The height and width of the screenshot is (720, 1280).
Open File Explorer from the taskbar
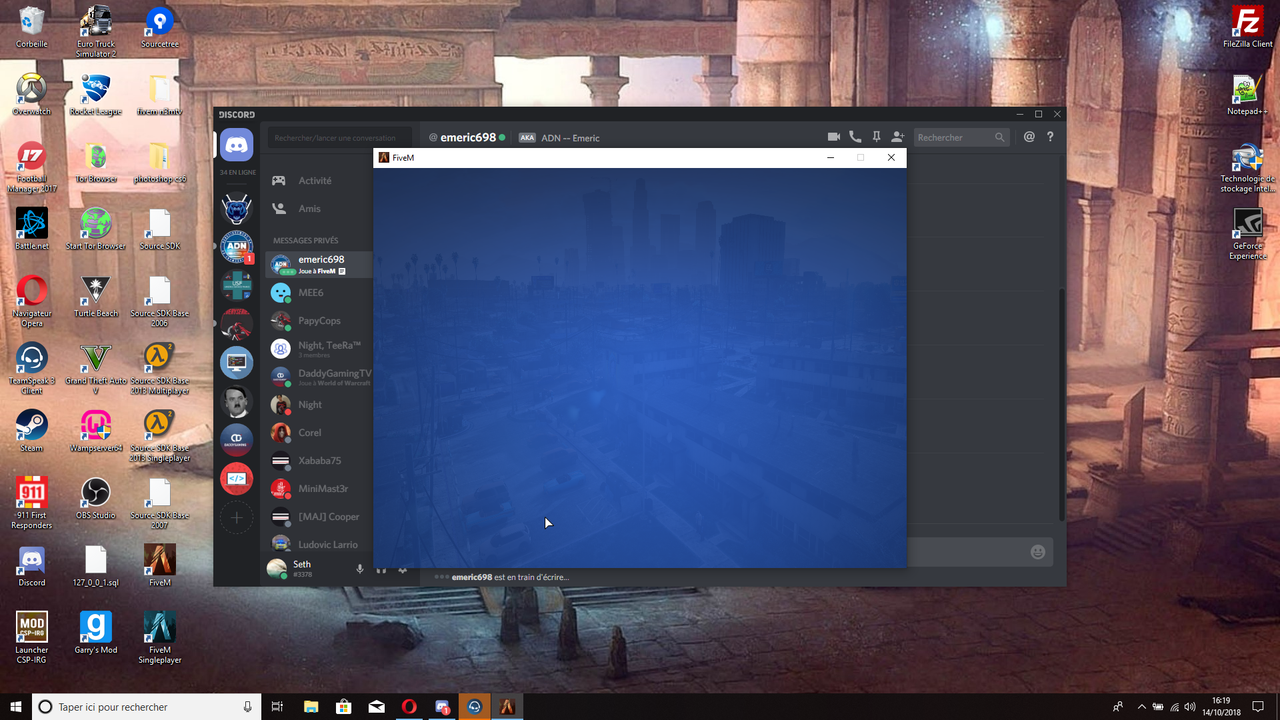pyautogui.click(x=311, y=707)
